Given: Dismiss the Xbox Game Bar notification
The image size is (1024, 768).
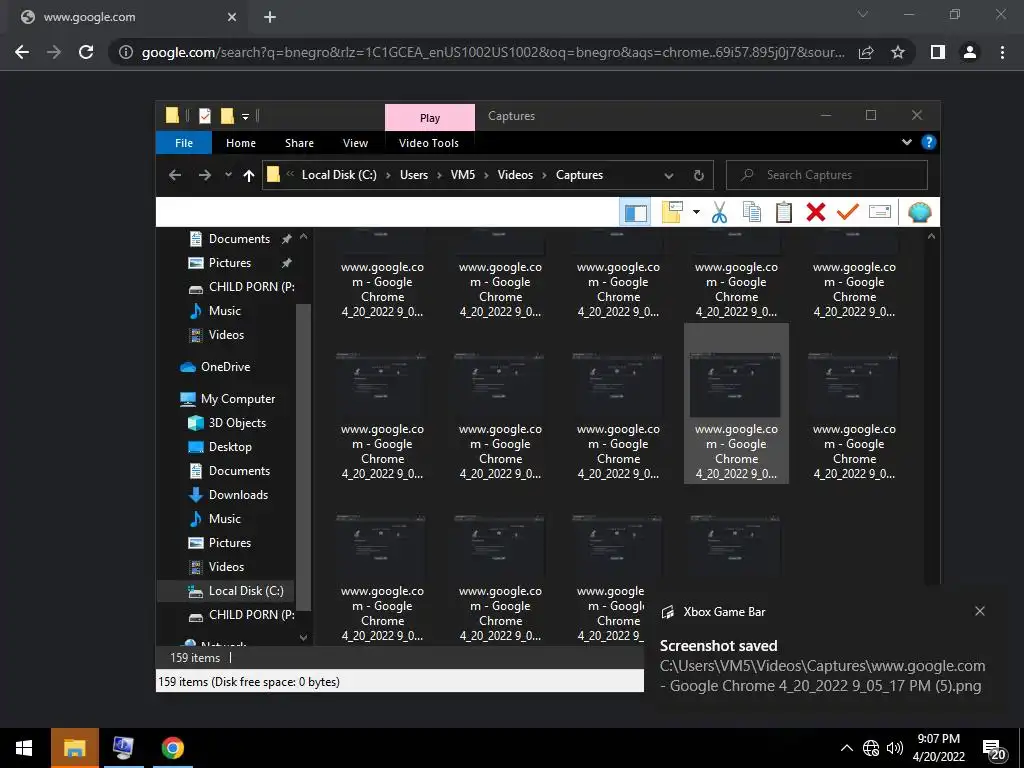Looking at the screenshot, I should [980, 611].
